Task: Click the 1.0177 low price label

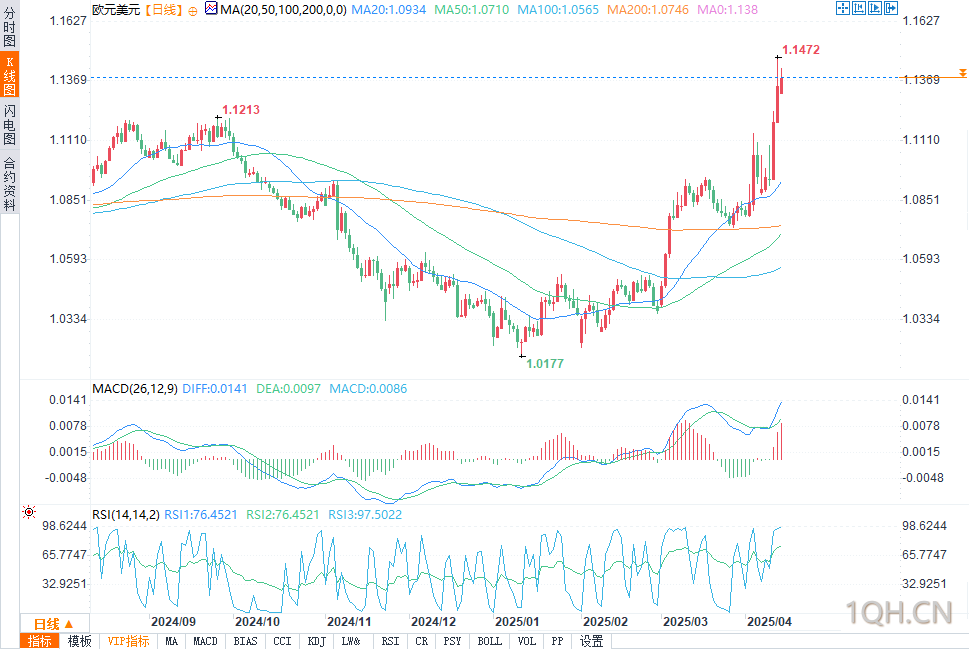Action: [545, 363]
